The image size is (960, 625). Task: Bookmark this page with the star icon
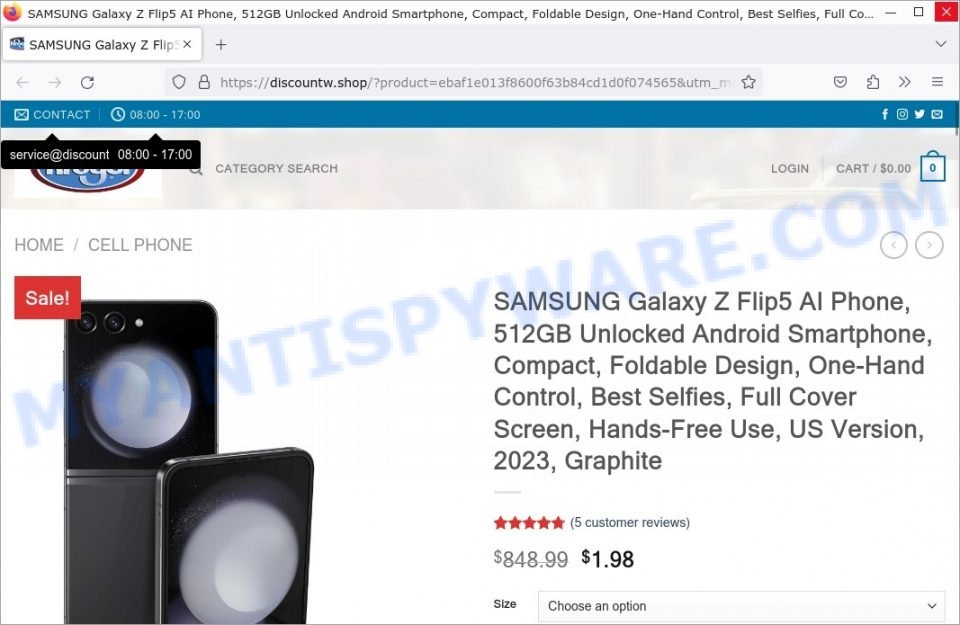click(748, 82)
